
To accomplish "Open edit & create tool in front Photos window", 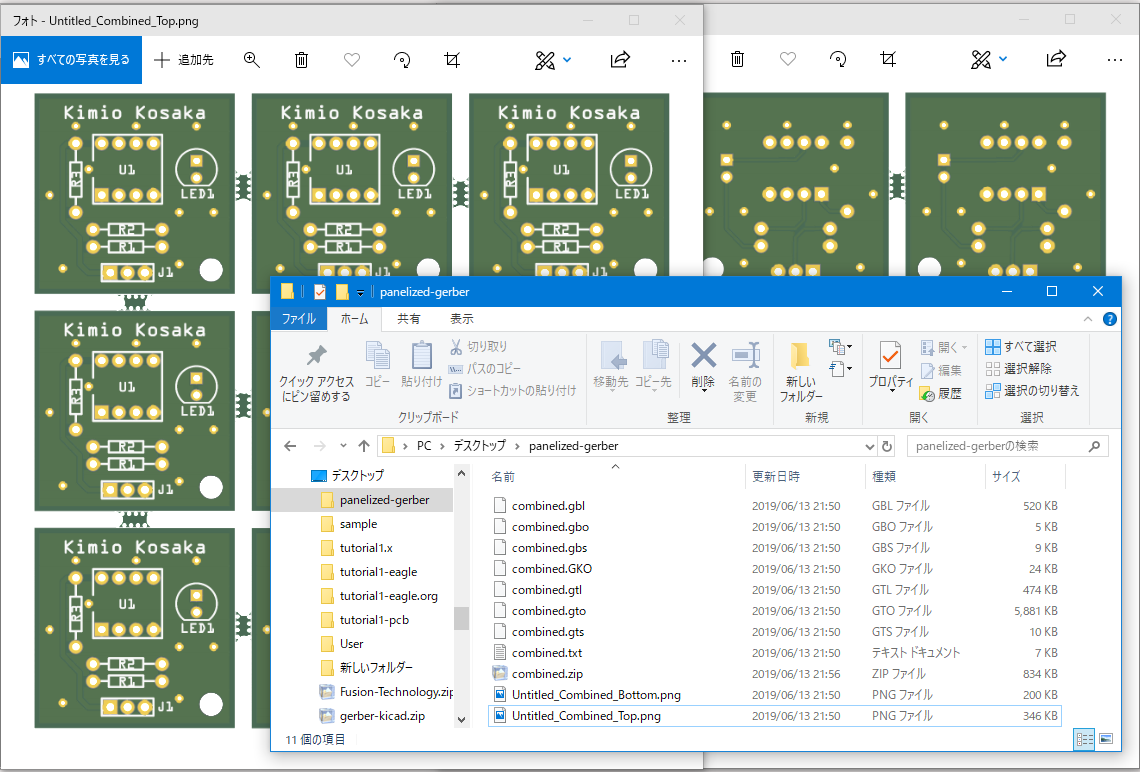I will [545, 60].
